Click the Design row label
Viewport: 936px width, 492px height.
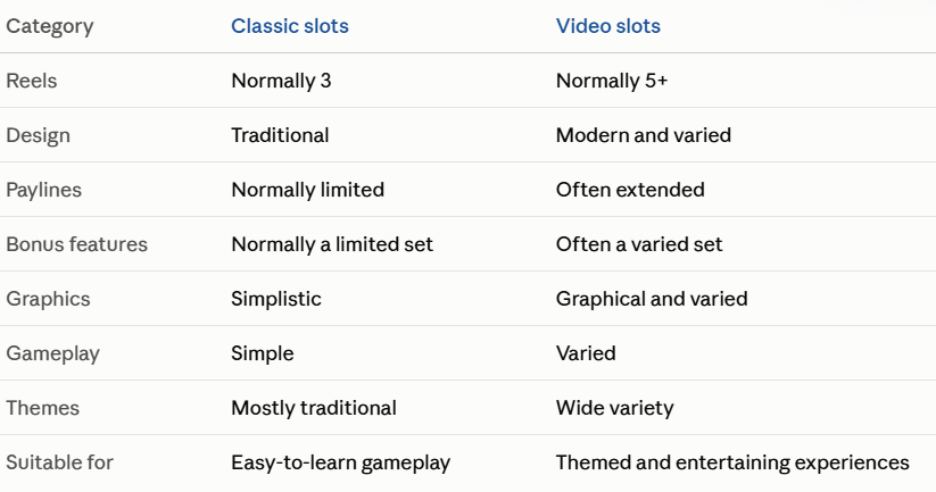[38, 136]
